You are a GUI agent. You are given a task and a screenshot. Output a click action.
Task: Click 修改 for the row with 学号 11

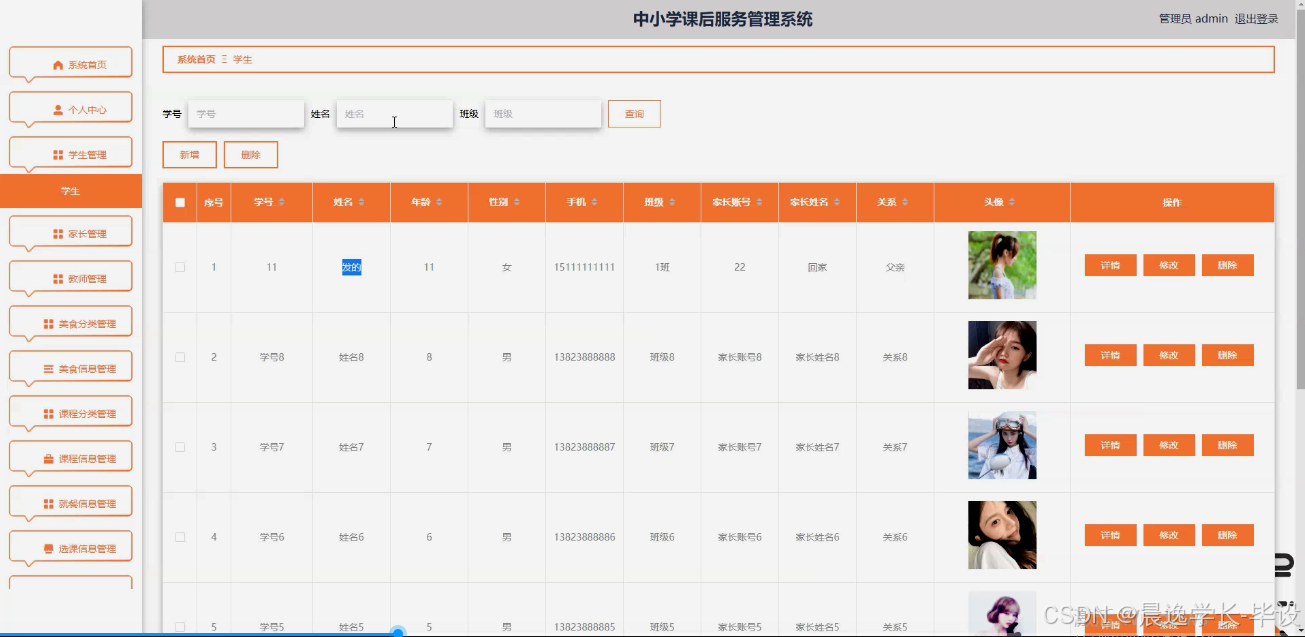click(1169, 265)
